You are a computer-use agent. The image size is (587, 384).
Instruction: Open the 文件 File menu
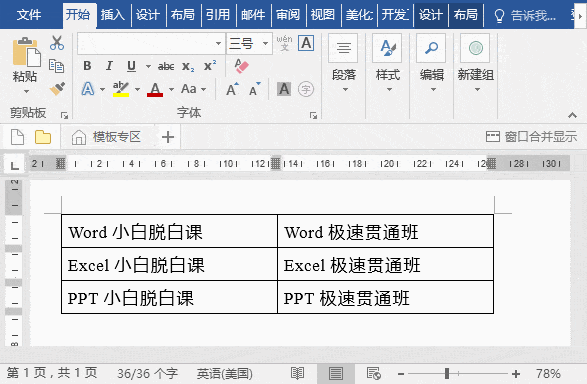point(29,15)
